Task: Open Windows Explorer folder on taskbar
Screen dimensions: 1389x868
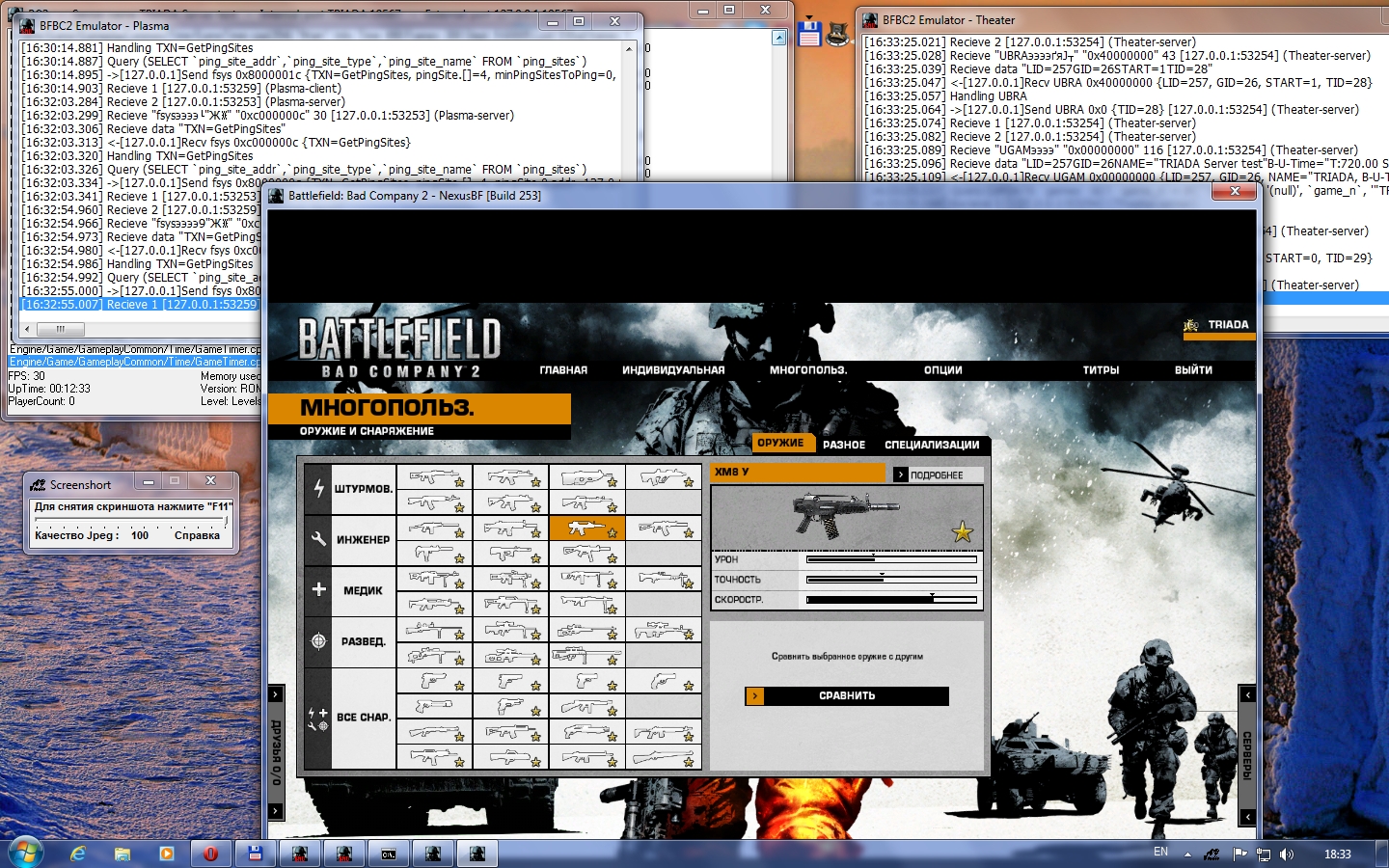Action: click(123, 854)
